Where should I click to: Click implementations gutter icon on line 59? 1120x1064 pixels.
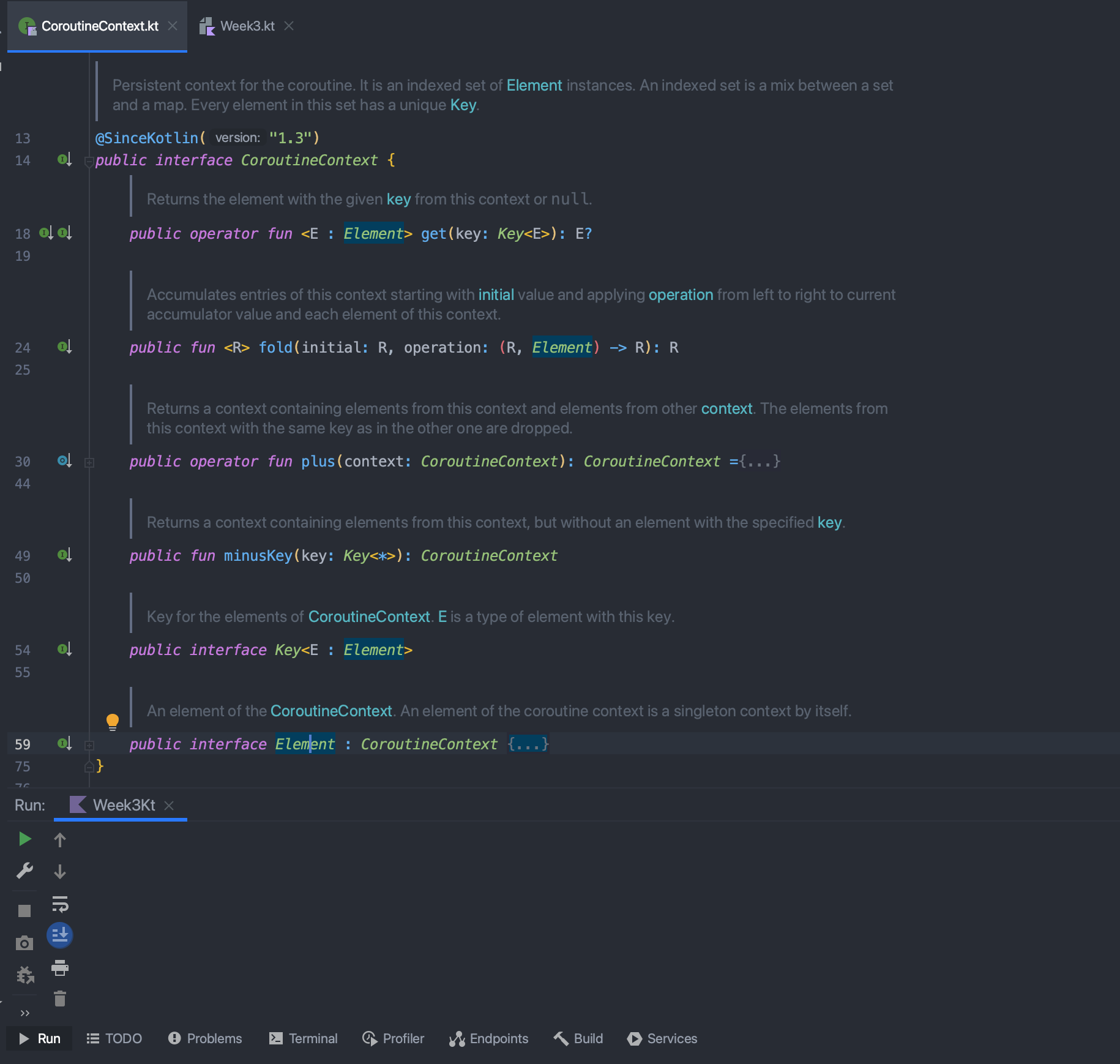pyautogui.click(x=65, y=744)
